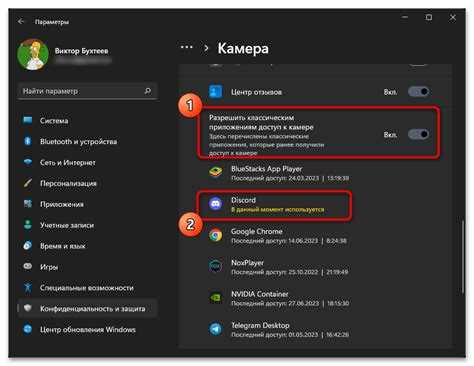Maximize the Settings window
The image size is (474, 366).
429,17
